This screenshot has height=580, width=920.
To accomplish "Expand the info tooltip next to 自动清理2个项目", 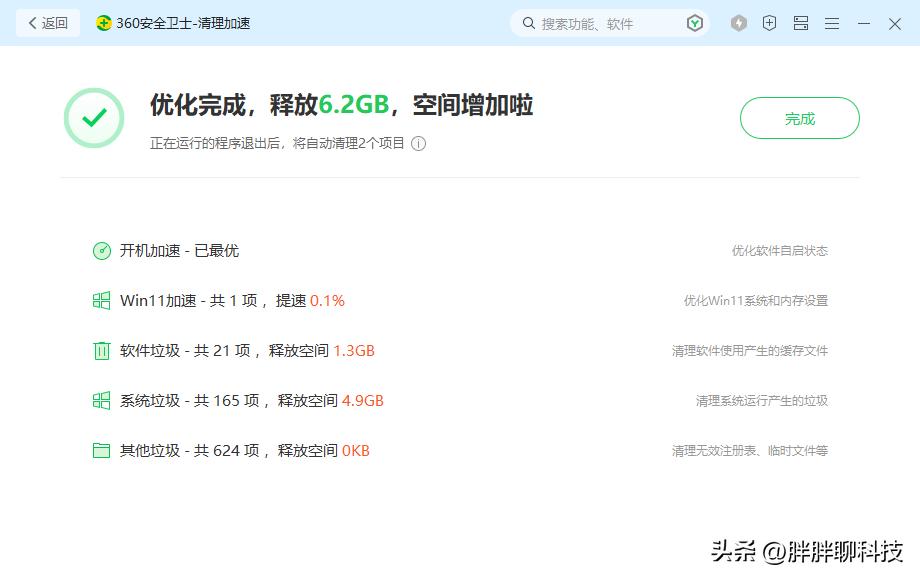I will [x=418, y=144].
